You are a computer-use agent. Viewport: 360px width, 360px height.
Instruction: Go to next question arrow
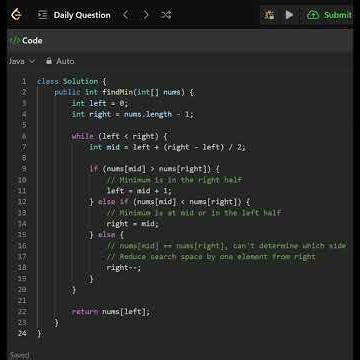click(146, 15)
